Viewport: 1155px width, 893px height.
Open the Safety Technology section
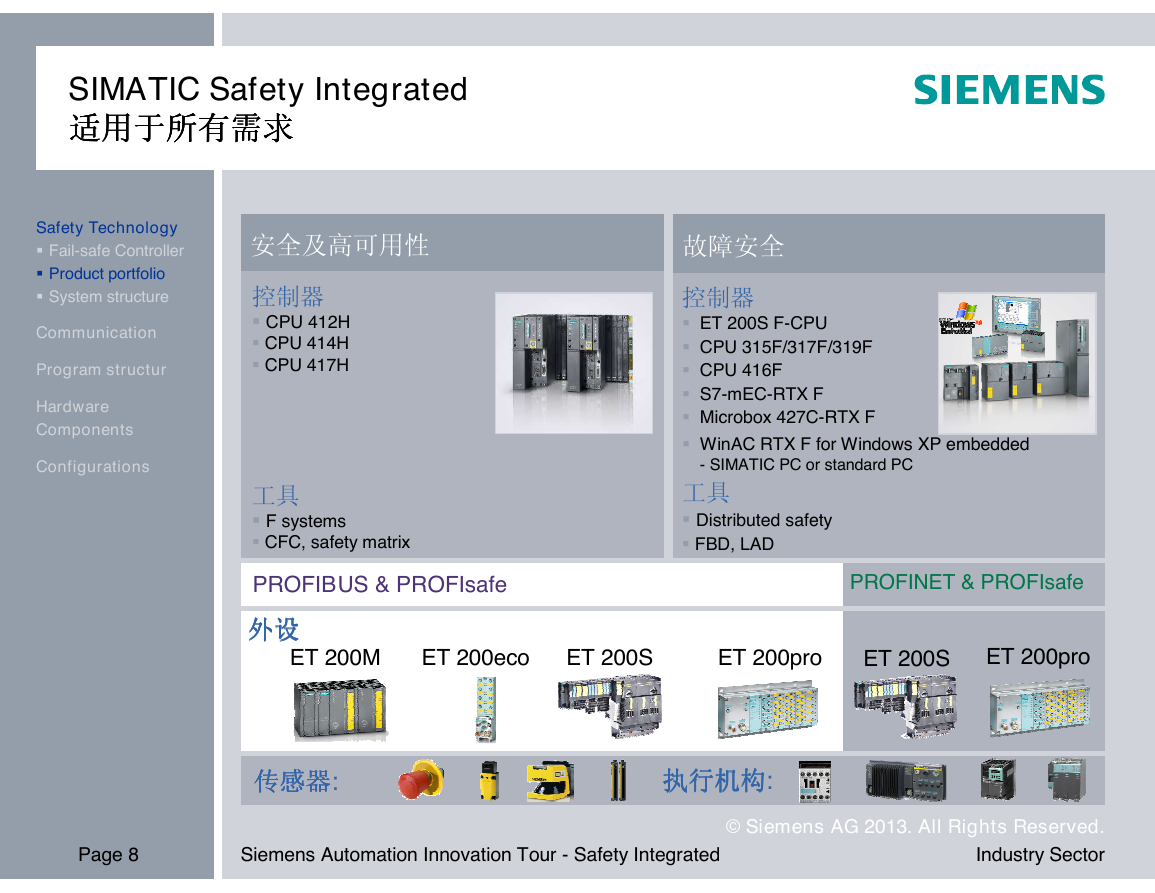107,228
